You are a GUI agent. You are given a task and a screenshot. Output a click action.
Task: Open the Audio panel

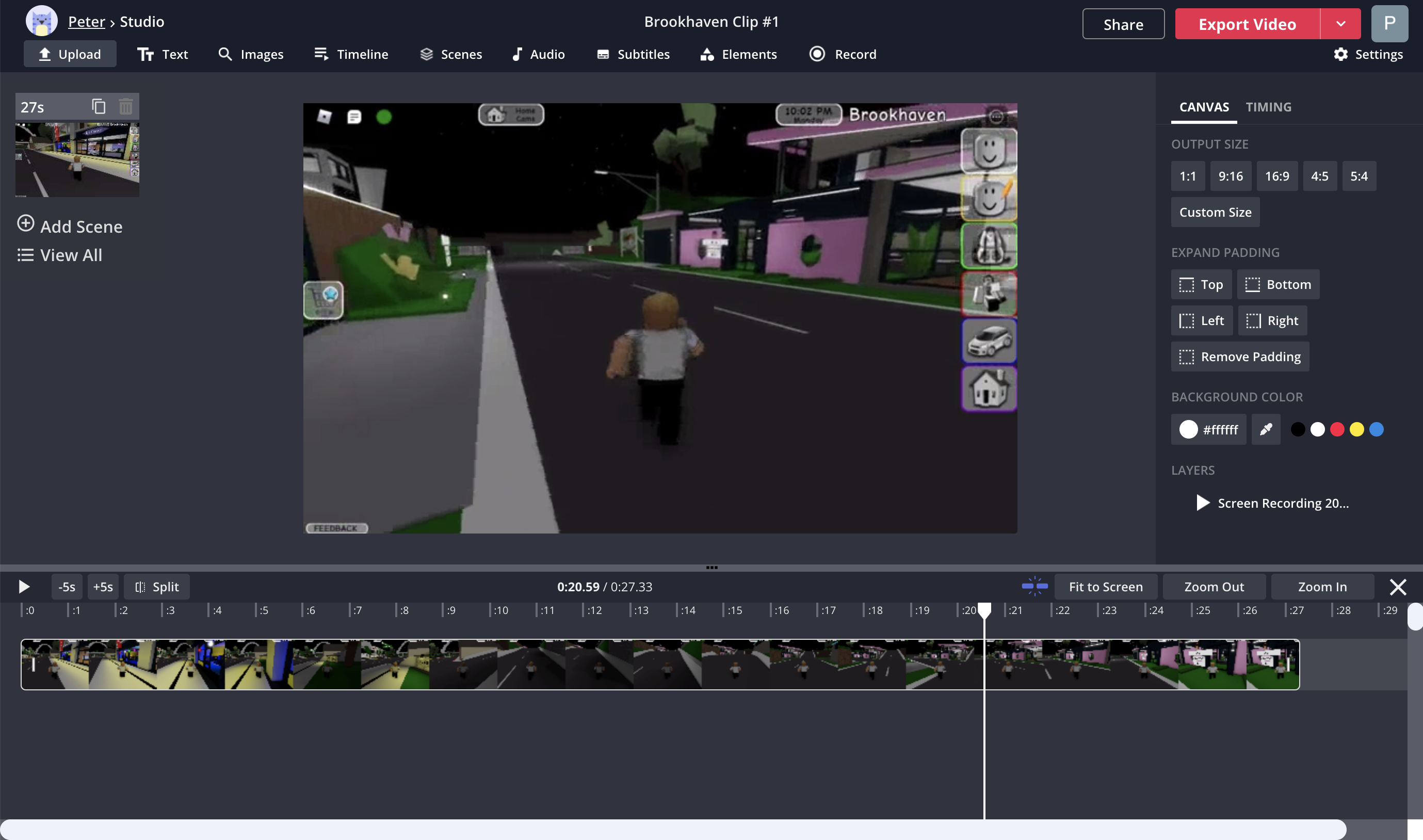538,54
